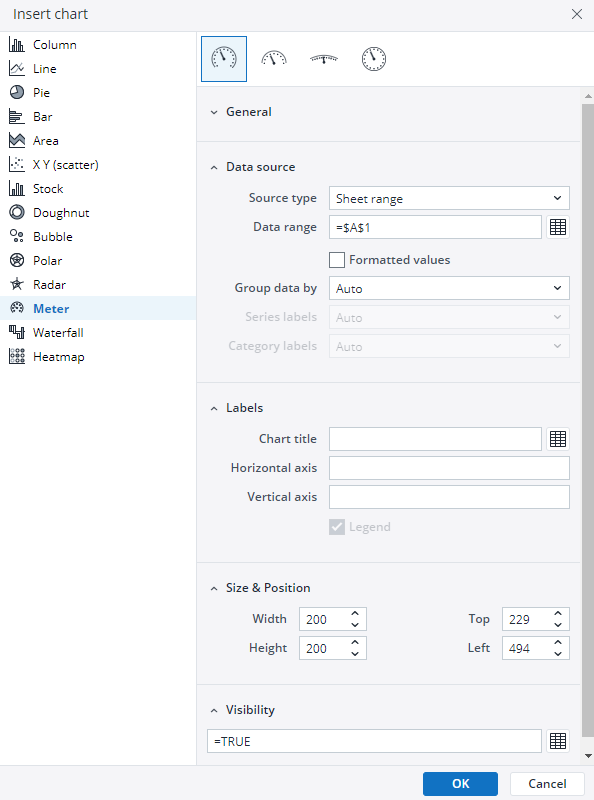Open range picker for Chart title

(558, 439)
